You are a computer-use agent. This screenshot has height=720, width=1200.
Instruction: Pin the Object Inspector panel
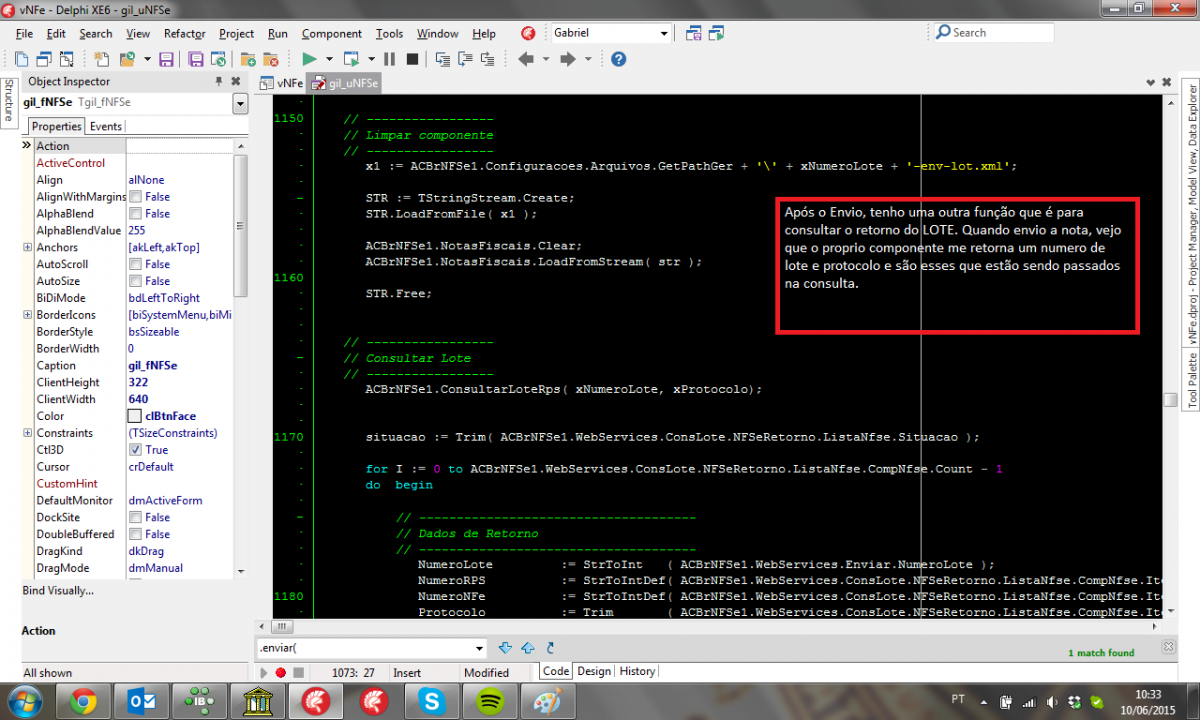[x=219, y=81]
